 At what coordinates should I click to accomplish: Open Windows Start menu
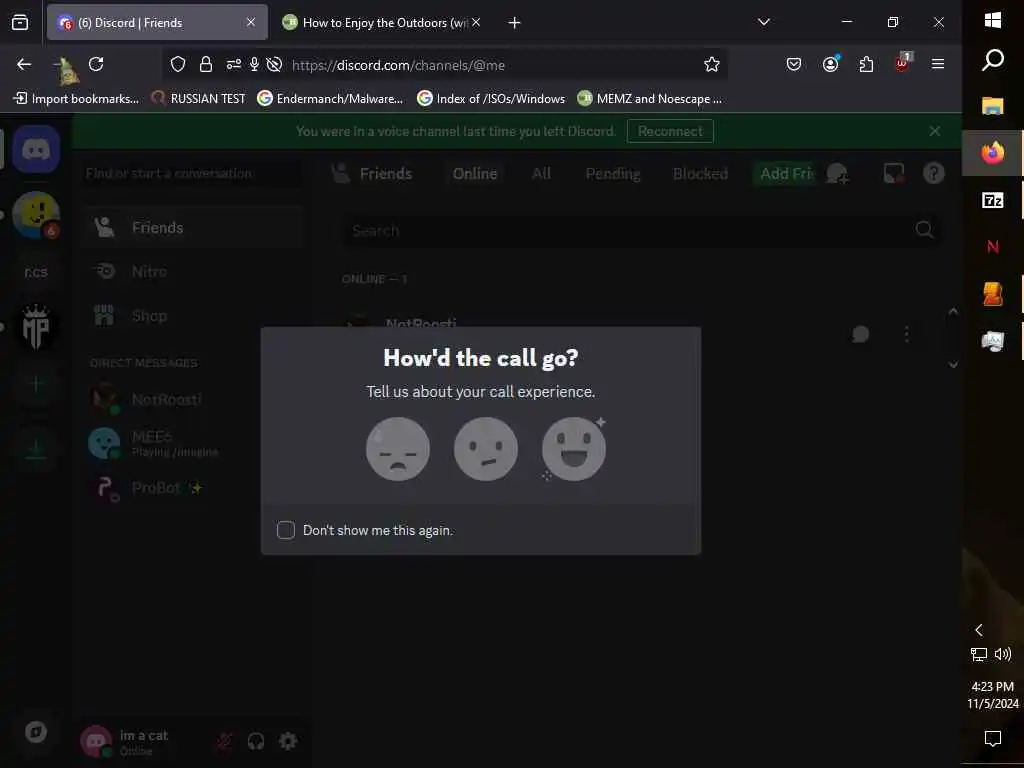tap(993, 20)
